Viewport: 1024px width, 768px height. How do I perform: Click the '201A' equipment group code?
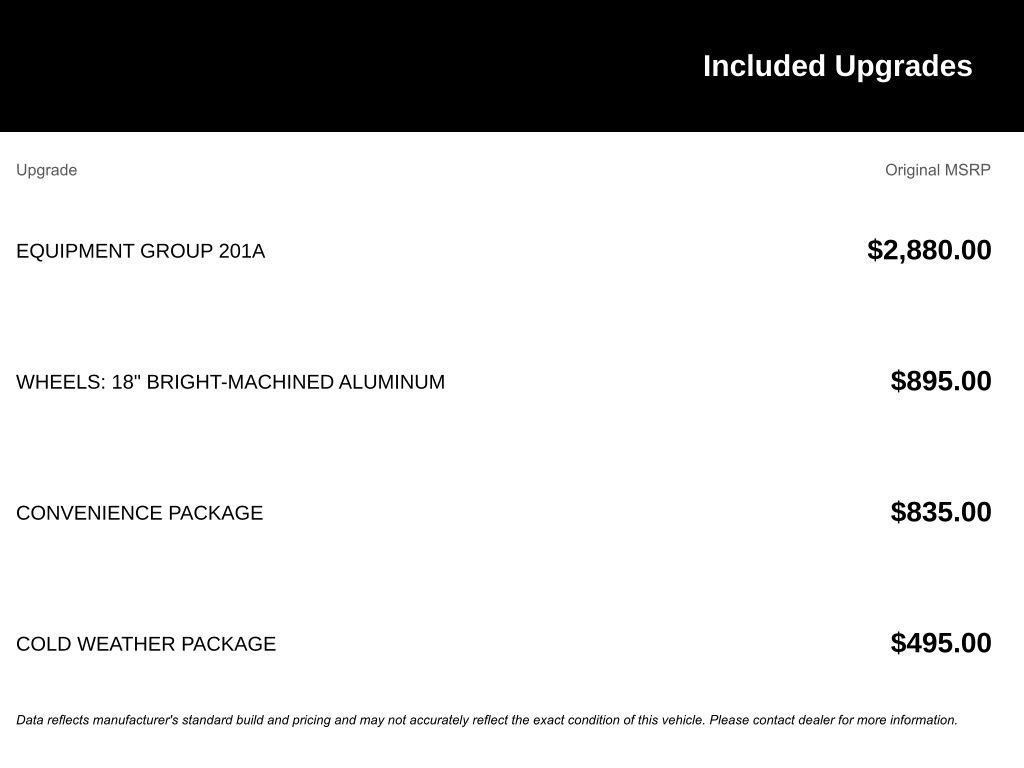(x=241, y=251)
